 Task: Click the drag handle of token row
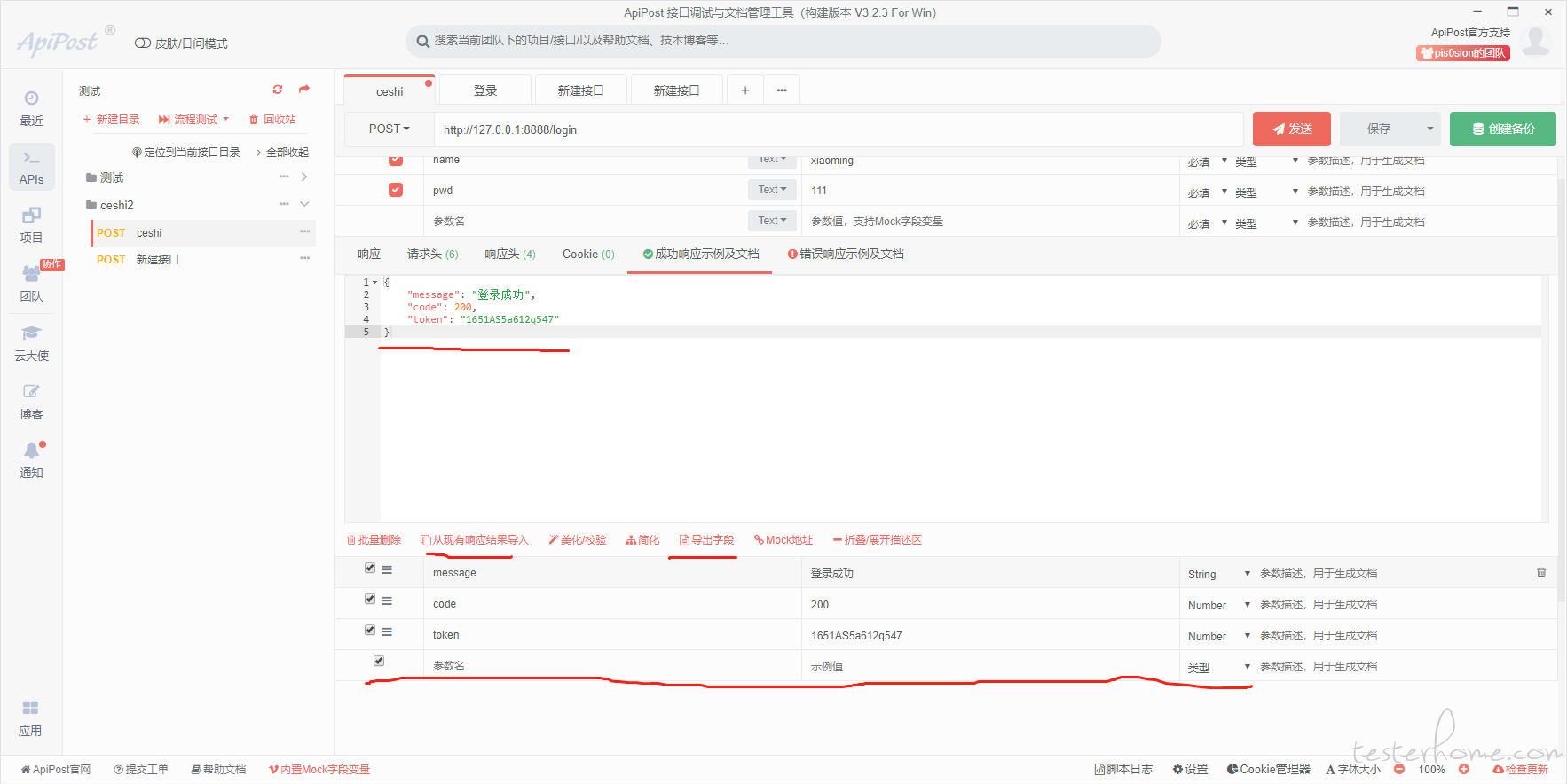[387, 631]
